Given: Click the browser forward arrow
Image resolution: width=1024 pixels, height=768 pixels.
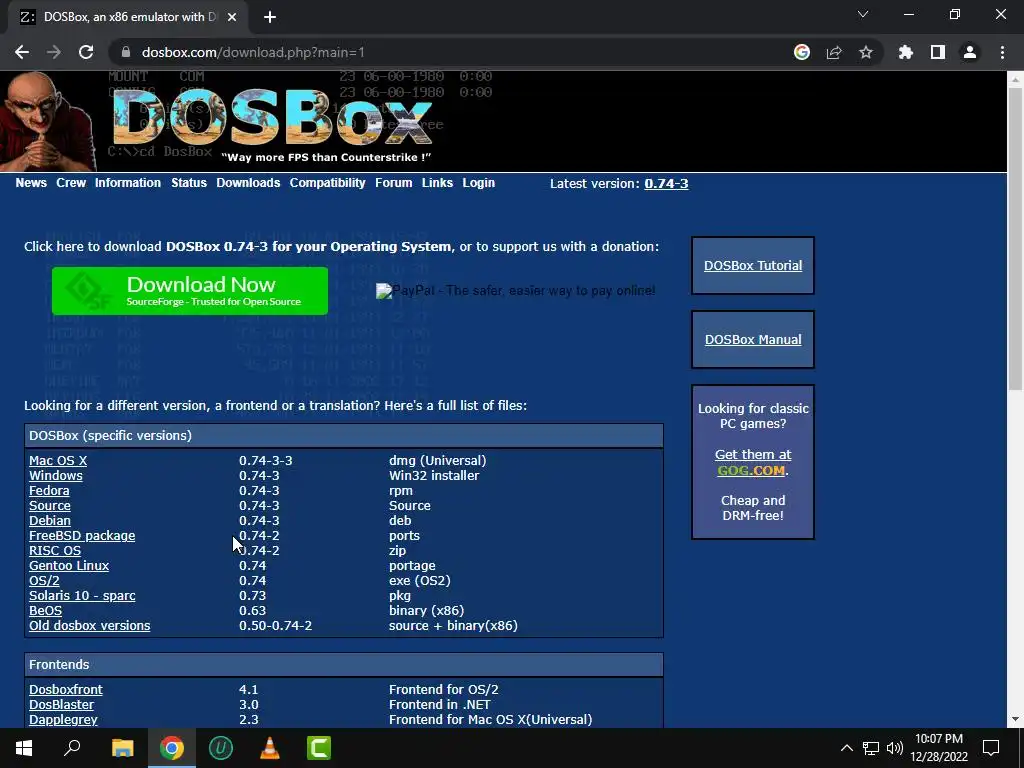Looking at the screenshot, I should (x=54, y=52).
